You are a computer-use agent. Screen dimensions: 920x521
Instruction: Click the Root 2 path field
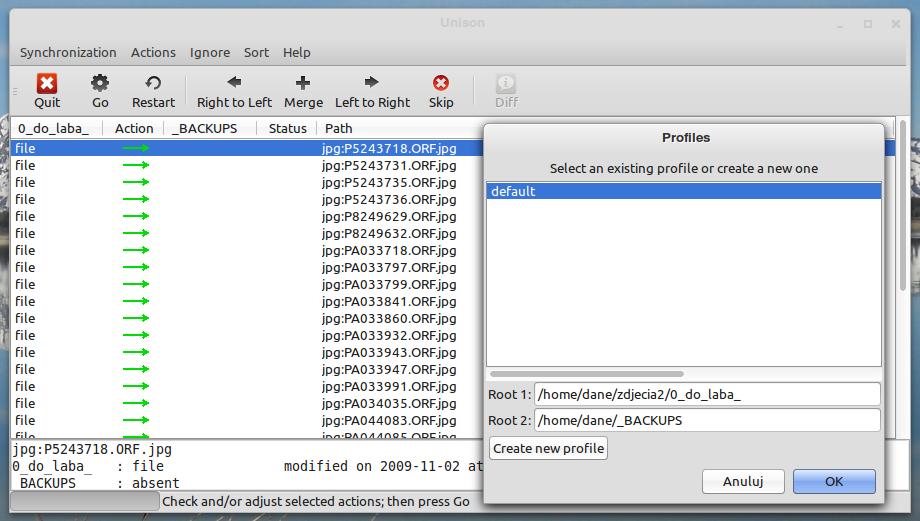(707, 421)
